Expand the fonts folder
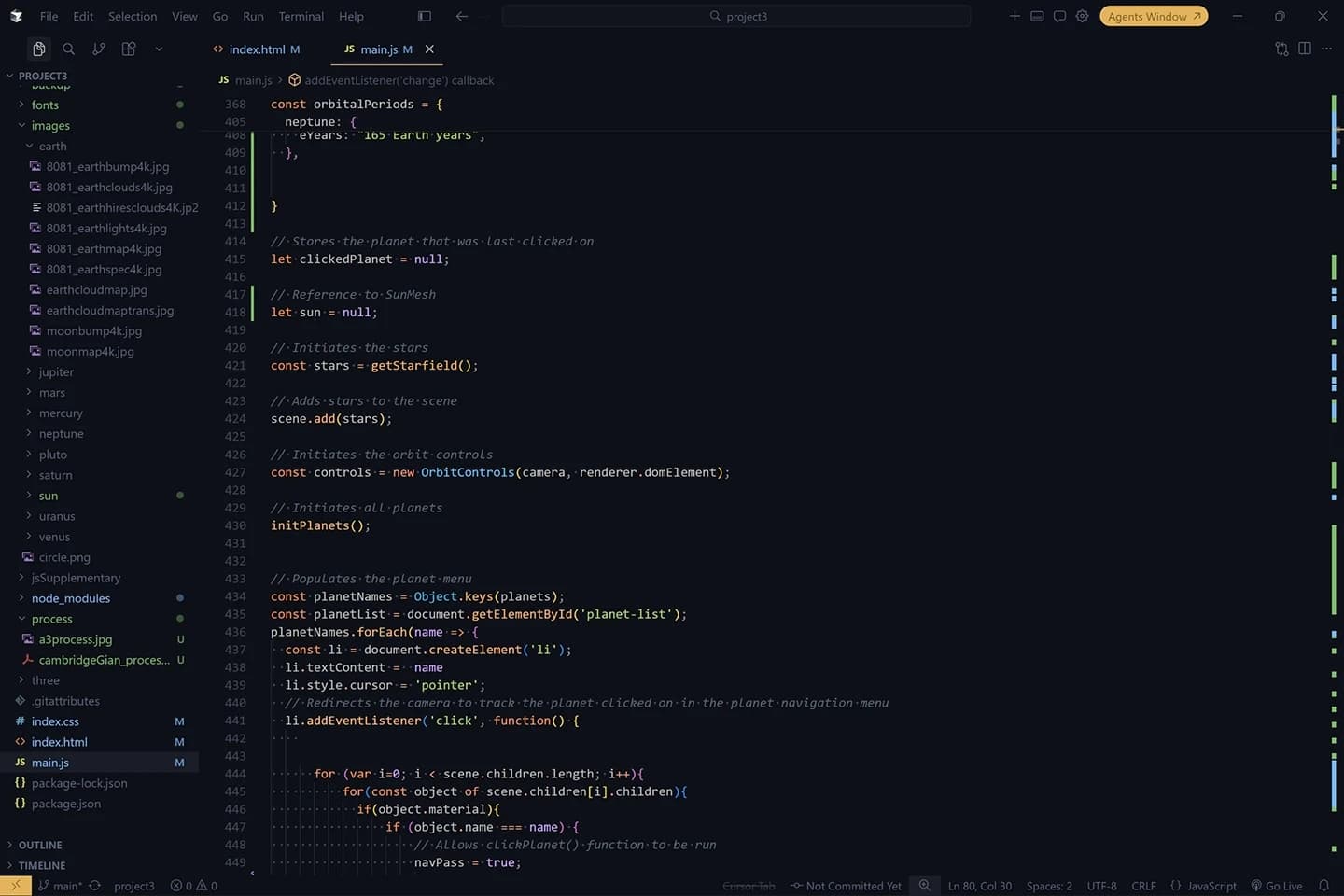1344x896 pixels. [x=45, y=105]
